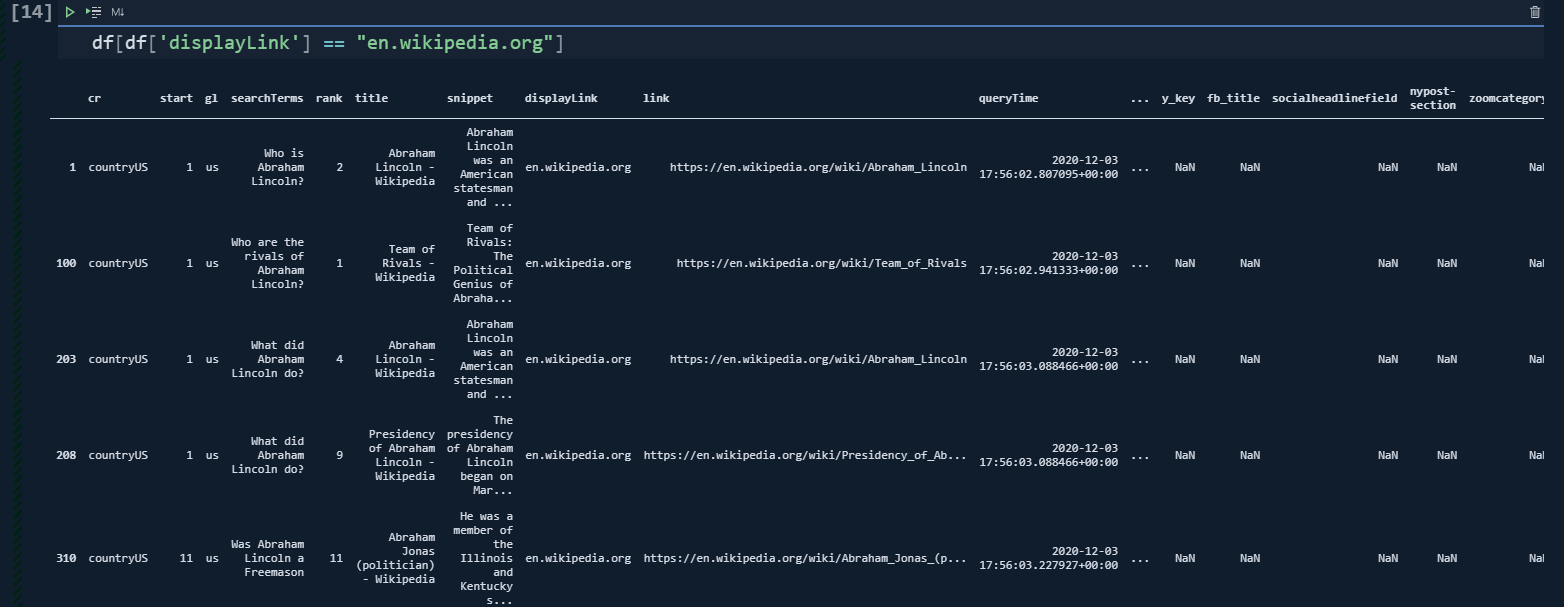Image resolution: width=1564 pixels, height=607 pixels.
Task: Click 'What did Abraham Lincoln do?' in row 203
Action: point(267,359)
